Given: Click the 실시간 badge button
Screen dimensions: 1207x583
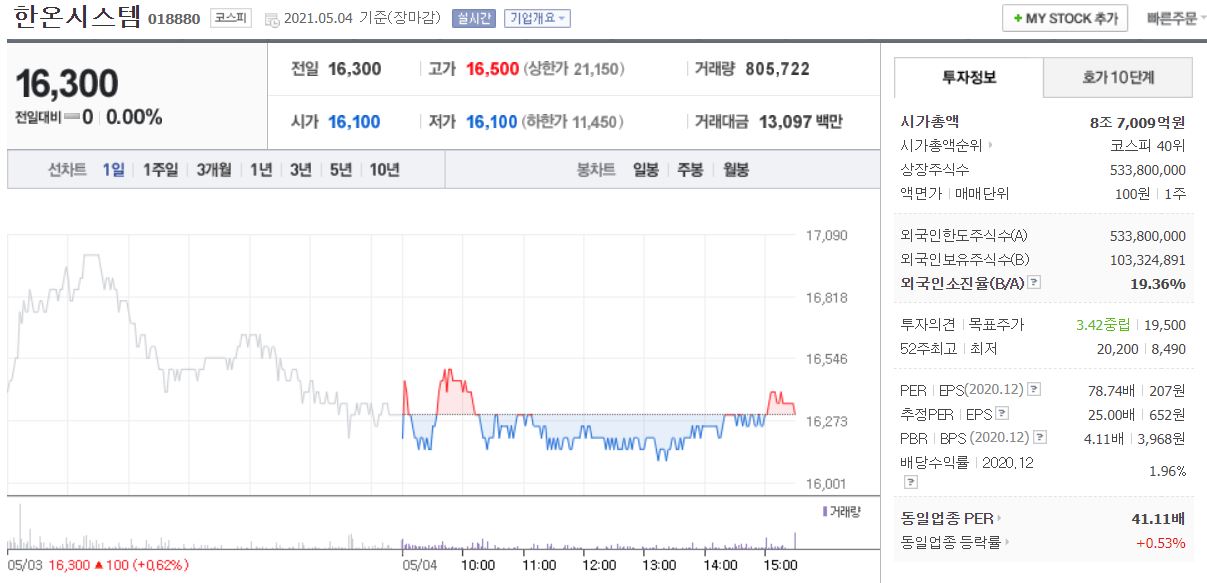Looking at the screenshot, I should point(475,18).
